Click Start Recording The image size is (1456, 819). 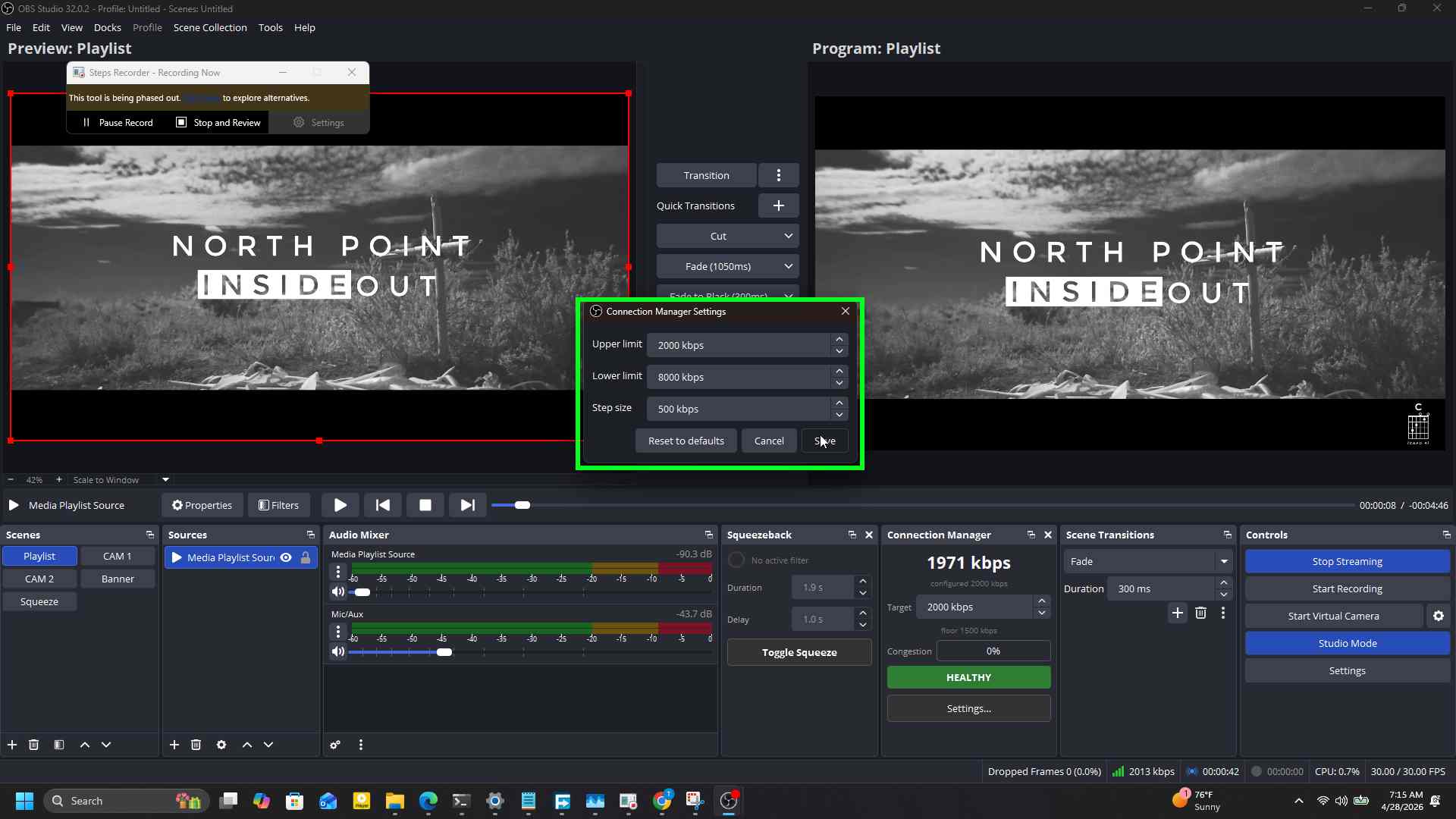(1348, 588)
